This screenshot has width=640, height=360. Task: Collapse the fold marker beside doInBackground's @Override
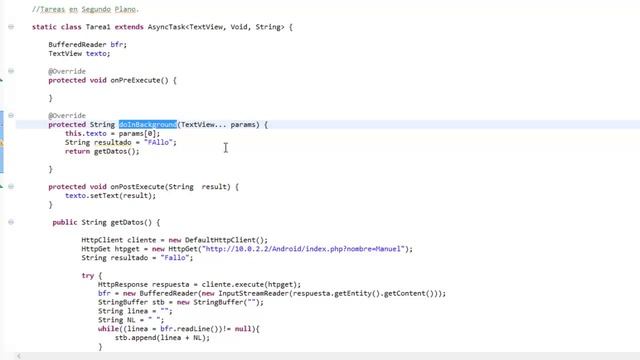(11, 116)
